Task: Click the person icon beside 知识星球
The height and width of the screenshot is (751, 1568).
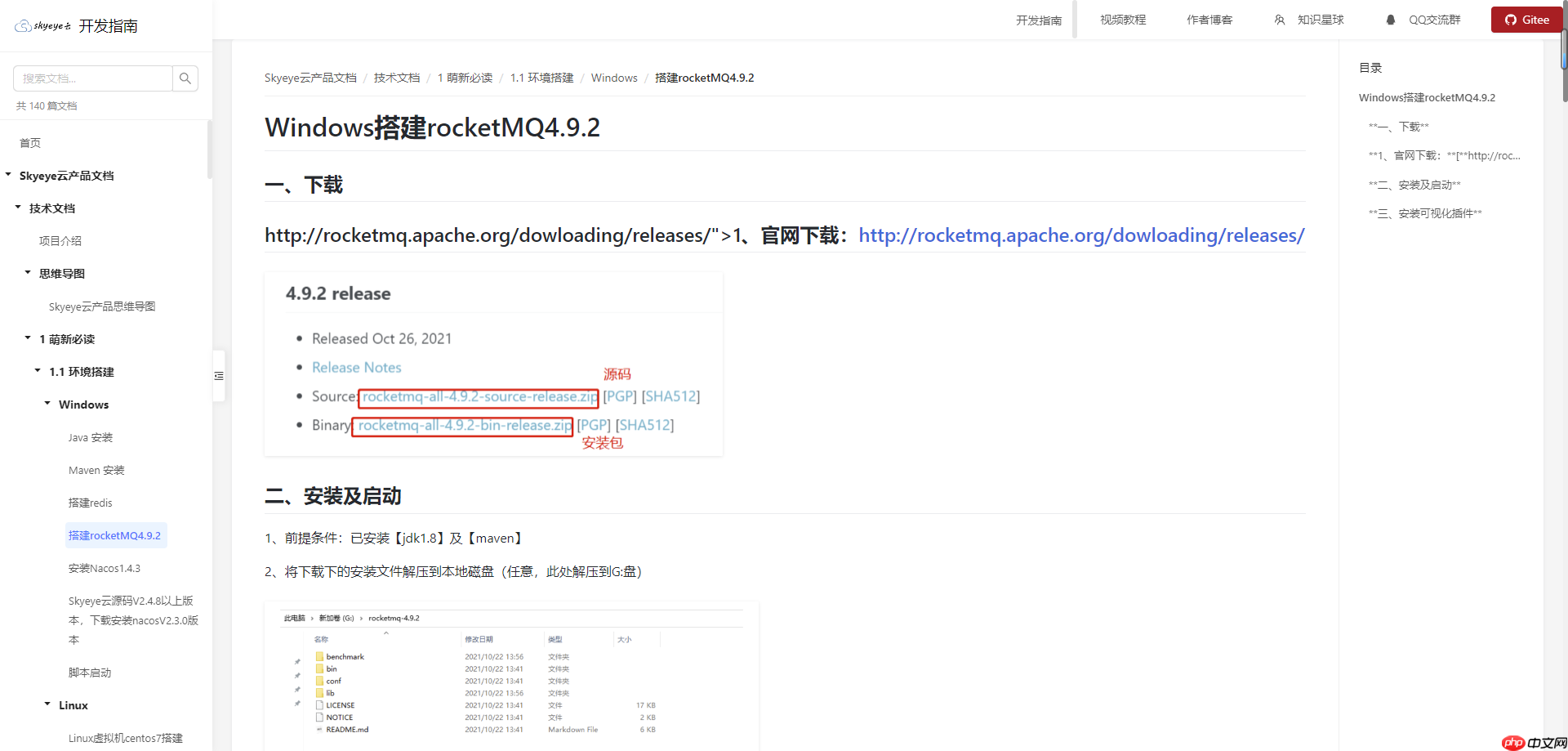Action: pyautogui.click(x=1280, y=19)
